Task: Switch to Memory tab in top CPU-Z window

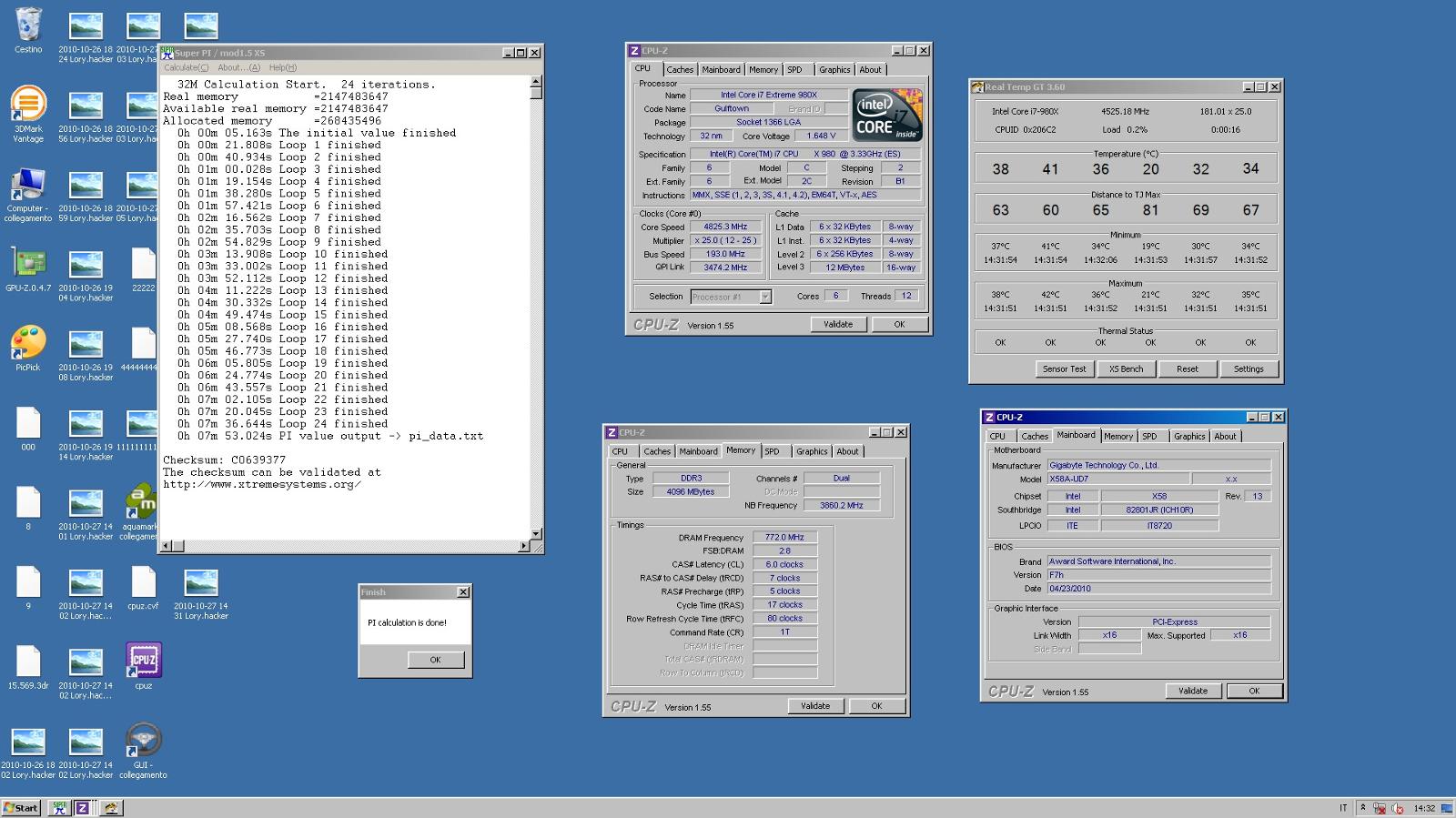Action: (x=763, y=70)
